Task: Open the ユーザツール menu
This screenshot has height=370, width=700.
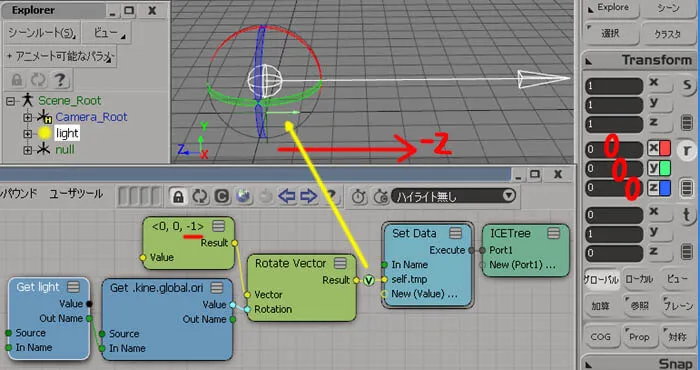Action: point(76,194)
